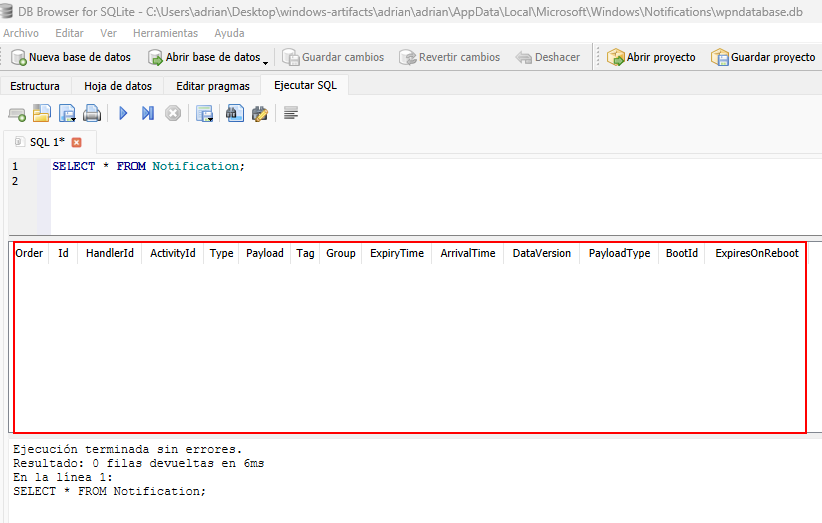Open the Archivo menu
The width and height of the screenshot is (822, 523).
coord(21,33)
